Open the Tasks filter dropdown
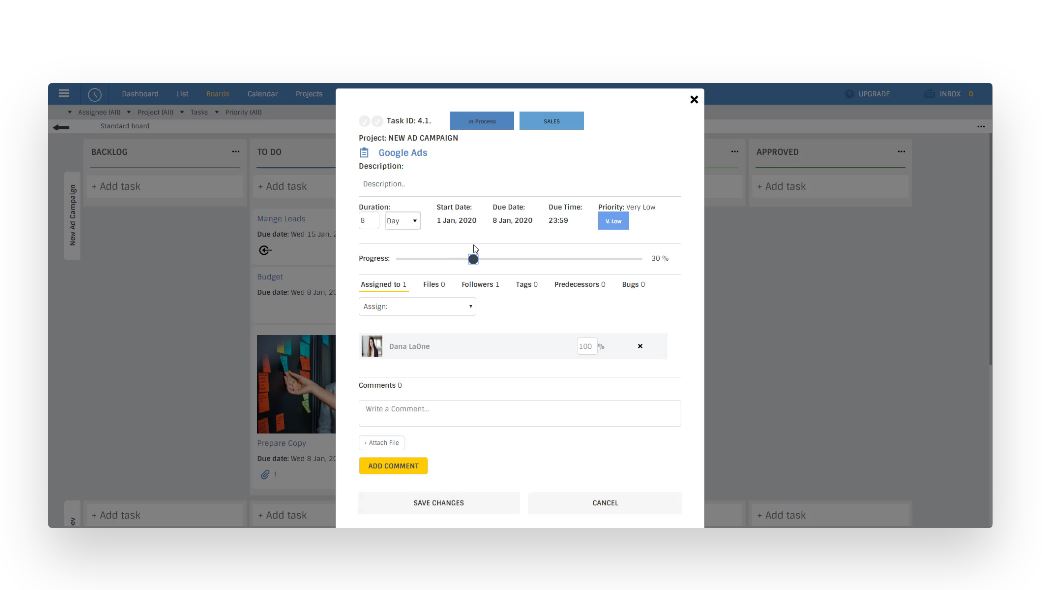This screenshot has height=590, width=1042. tap(194, 112)
